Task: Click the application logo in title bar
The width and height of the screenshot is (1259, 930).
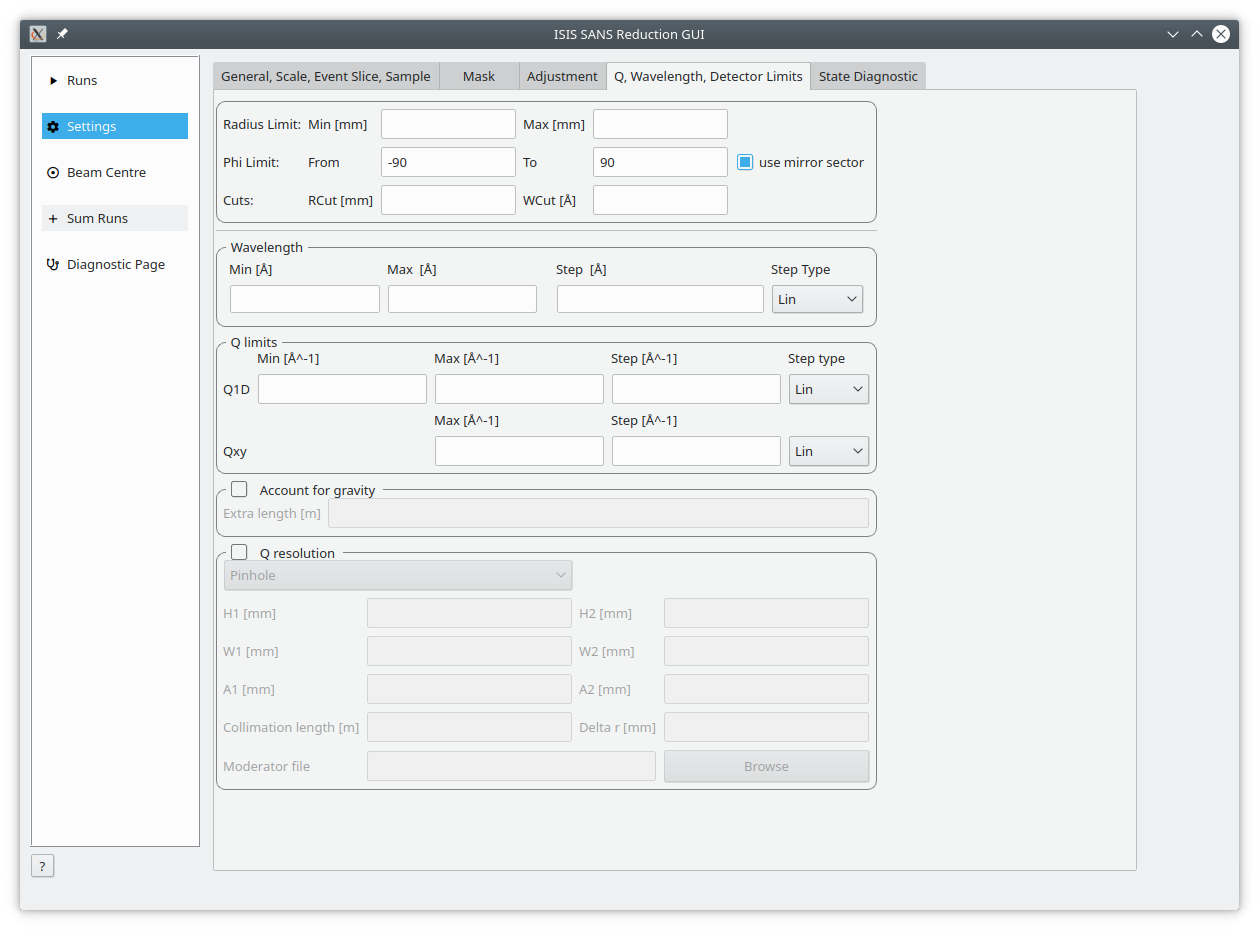Action: coord(38,34)
